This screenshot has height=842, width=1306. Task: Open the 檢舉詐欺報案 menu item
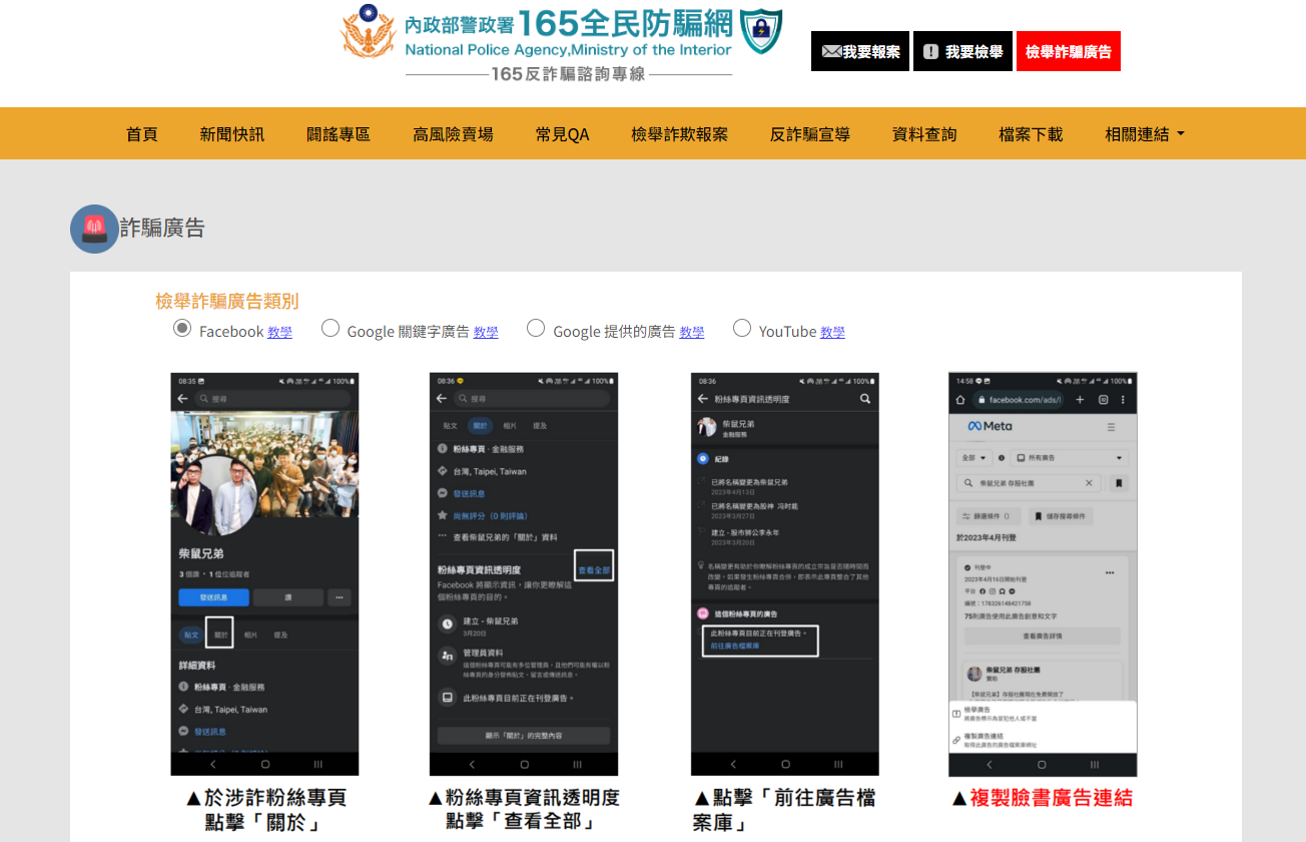click(680, 134)
